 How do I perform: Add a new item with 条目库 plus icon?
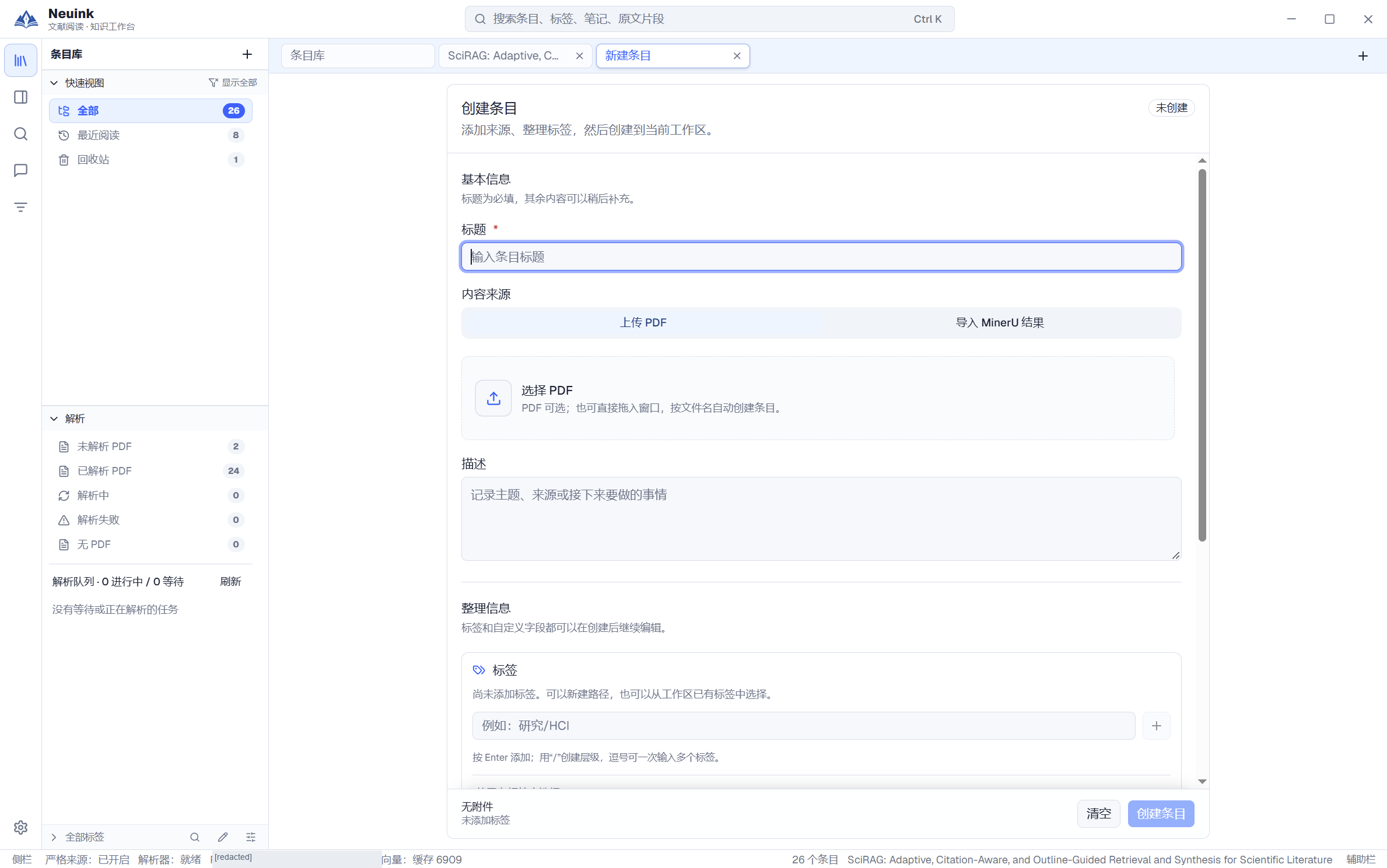(x=247, y=54)
